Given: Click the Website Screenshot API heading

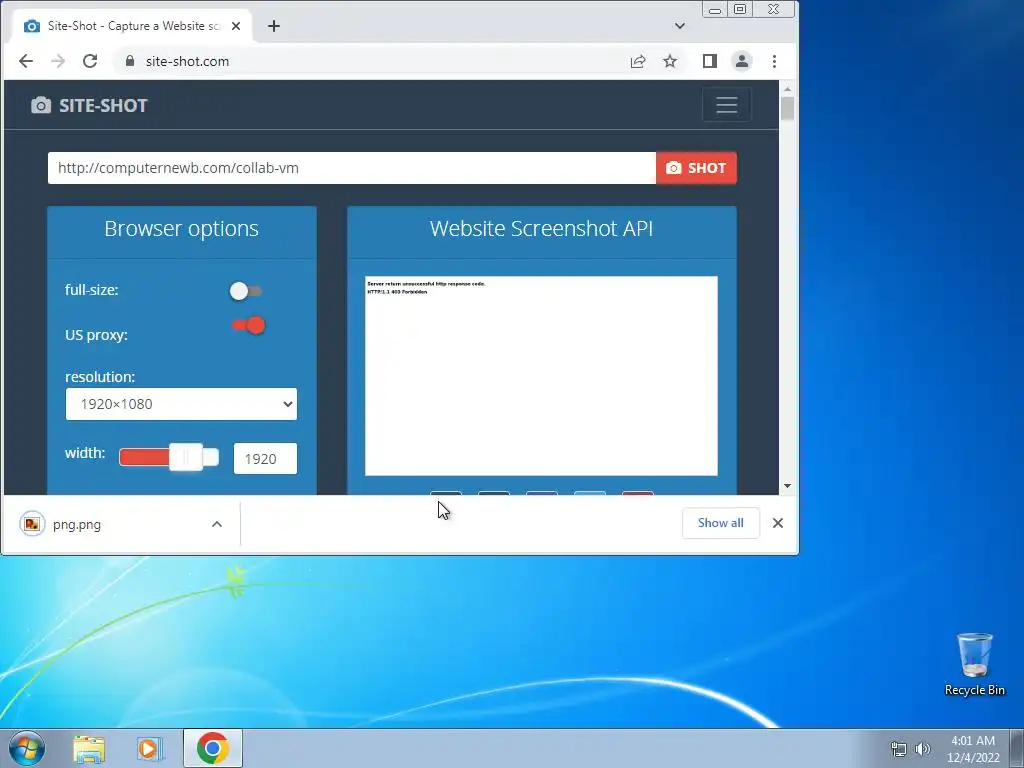Looking at the screenshot, I should click(541, 229).
